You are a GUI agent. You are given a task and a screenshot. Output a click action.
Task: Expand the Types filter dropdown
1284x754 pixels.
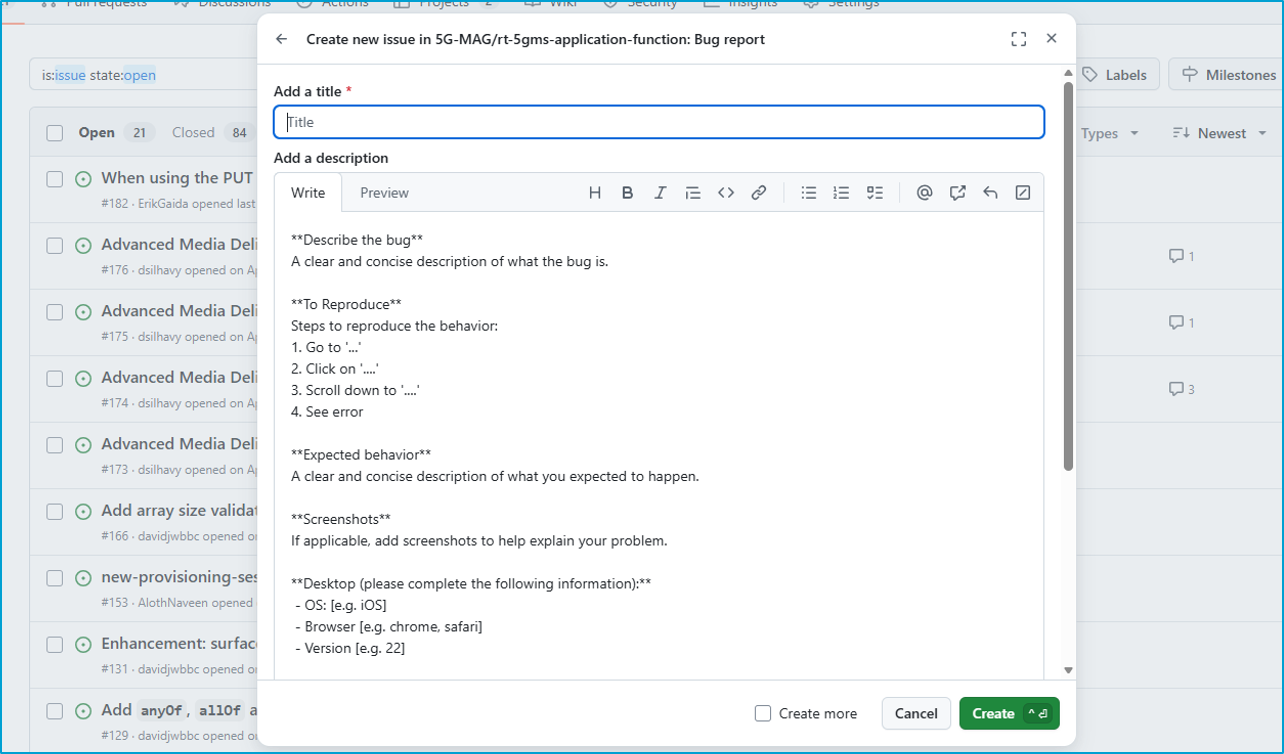(1110, 133)
